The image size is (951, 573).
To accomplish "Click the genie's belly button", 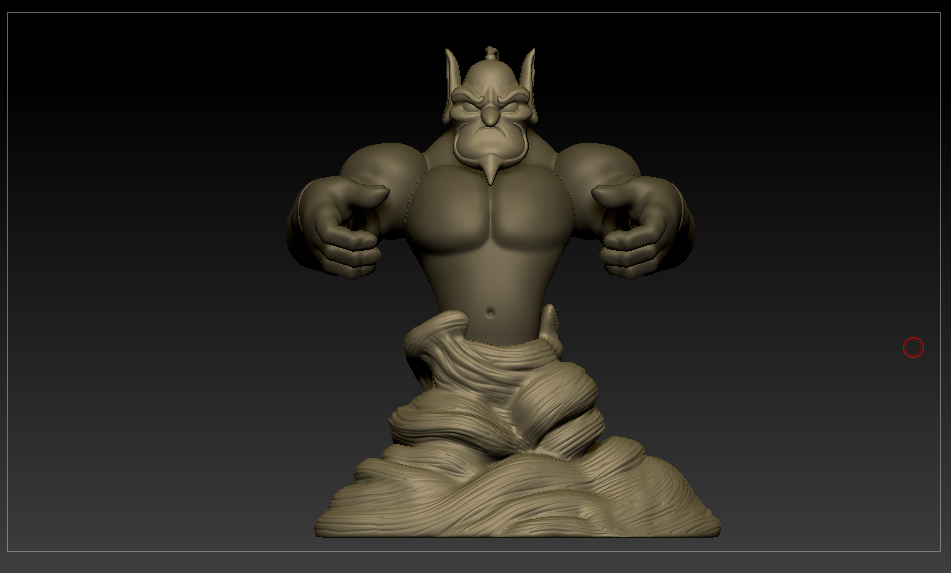I will click(491, 313).
